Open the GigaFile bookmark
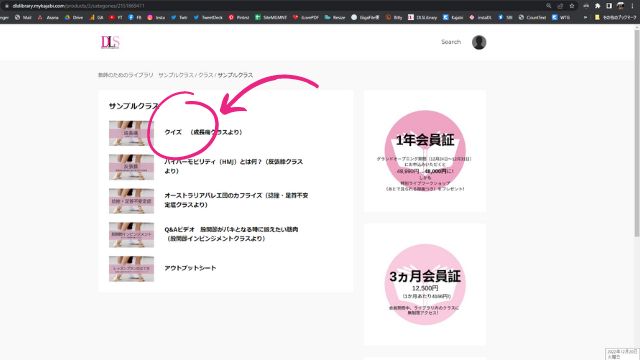 pos(365,18)
